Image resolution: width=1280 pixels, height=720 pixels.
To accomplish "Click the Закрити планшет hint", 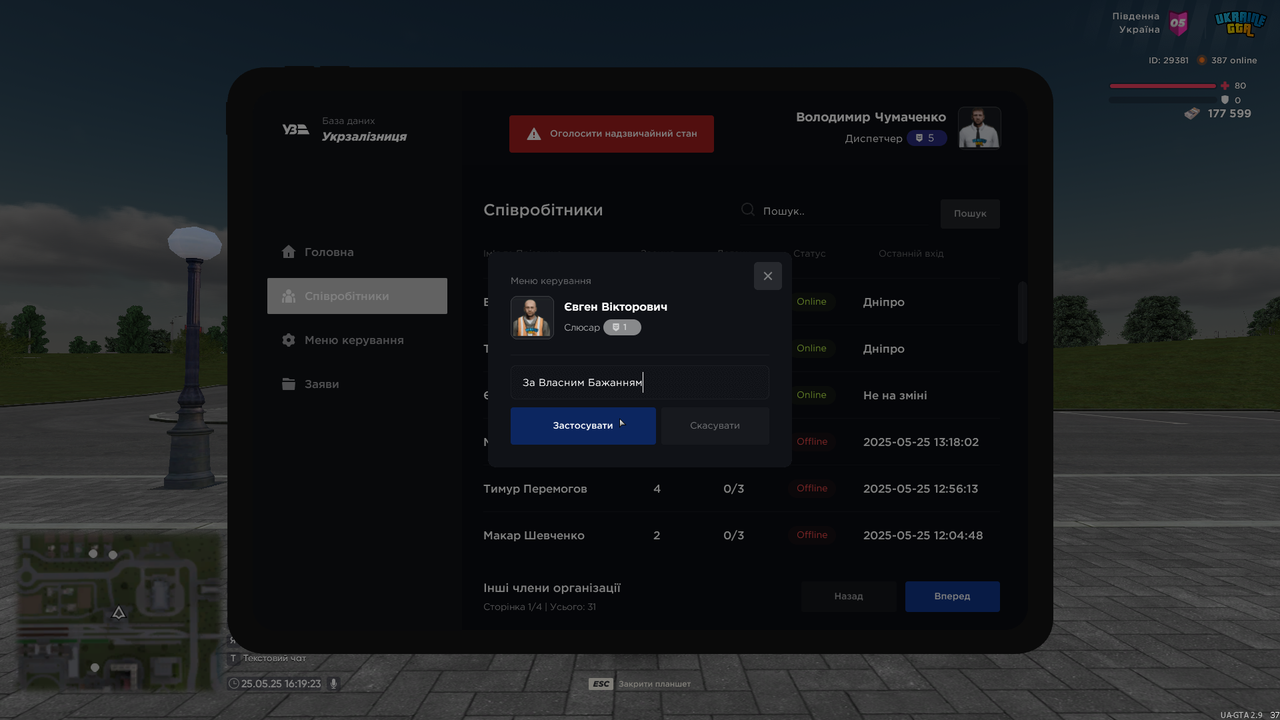I will 654,684.
